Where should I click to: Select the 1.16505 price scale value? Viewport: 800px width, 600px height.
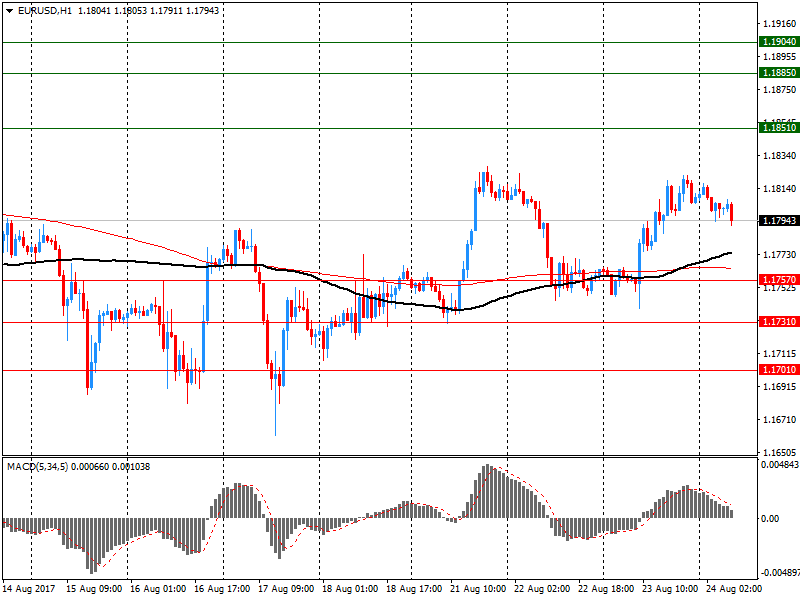779,453
